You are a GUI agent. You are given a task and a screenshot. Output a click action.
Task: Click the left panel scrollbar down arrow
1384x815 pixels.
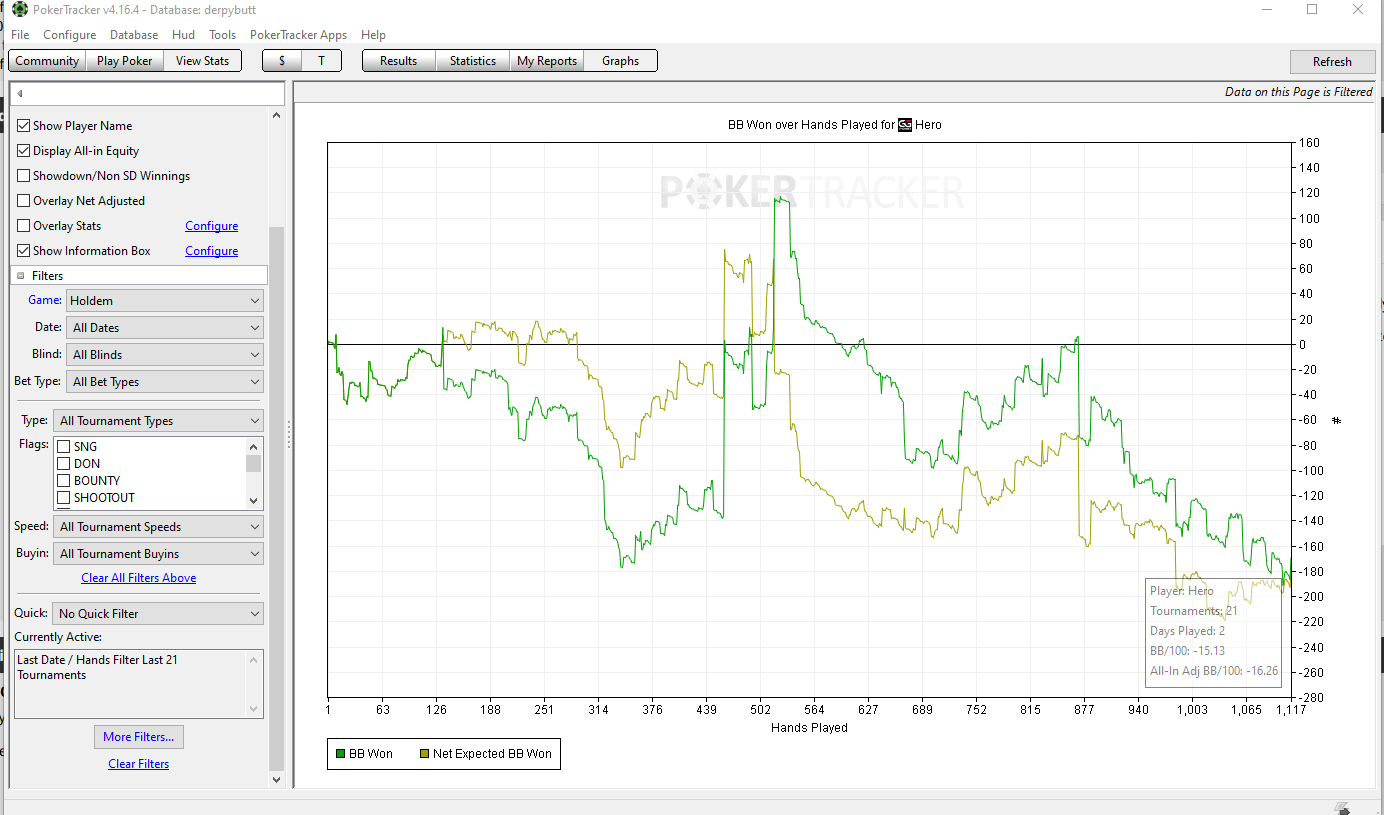click(277, 780)
